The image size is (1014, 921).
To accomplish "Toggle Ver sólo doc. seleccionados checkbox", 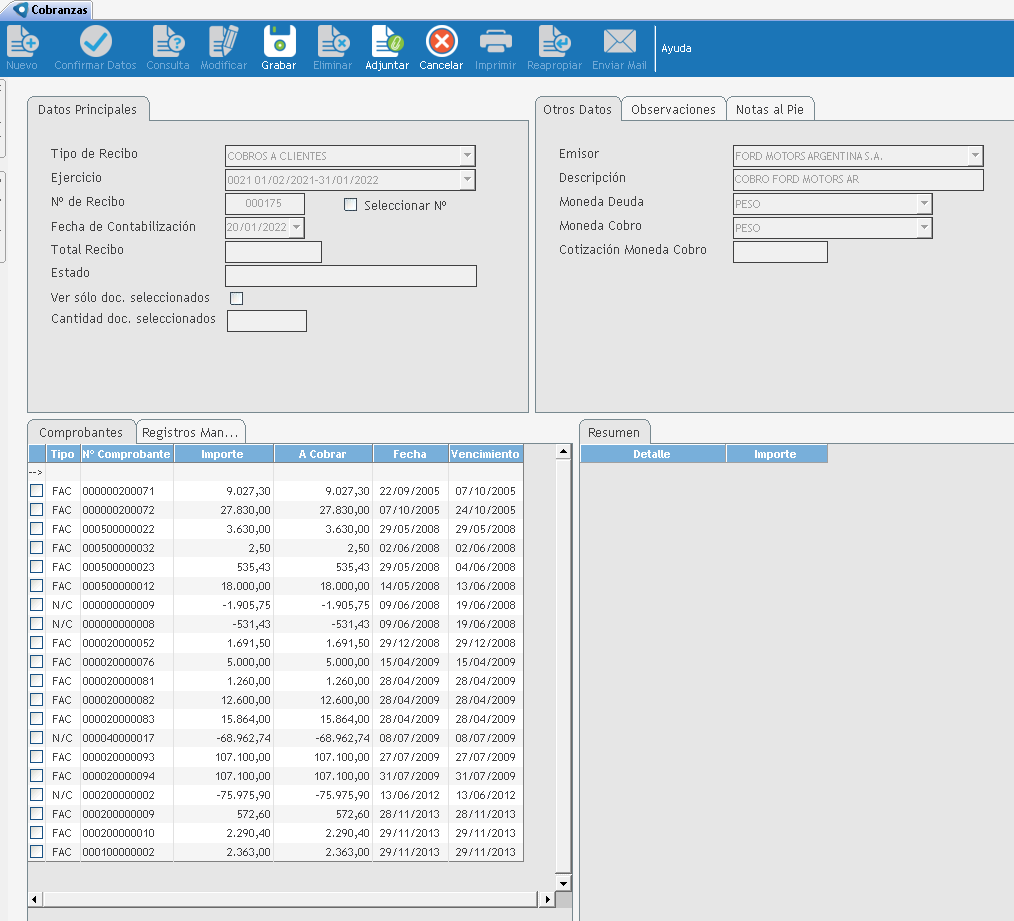I will [237, 298].
